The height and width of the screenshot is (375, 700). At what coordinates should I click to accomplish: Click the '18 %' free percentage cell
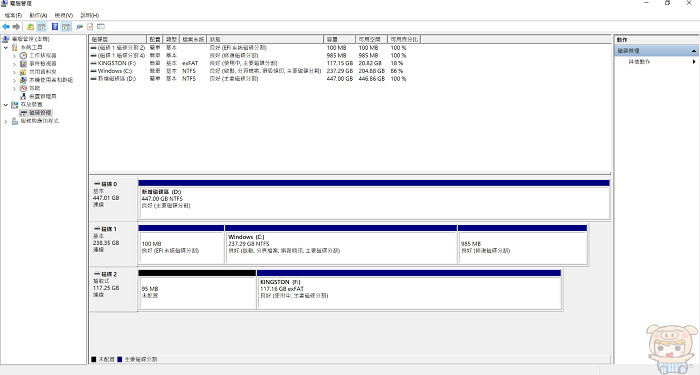pyautogui.click(x=397, y=63)
